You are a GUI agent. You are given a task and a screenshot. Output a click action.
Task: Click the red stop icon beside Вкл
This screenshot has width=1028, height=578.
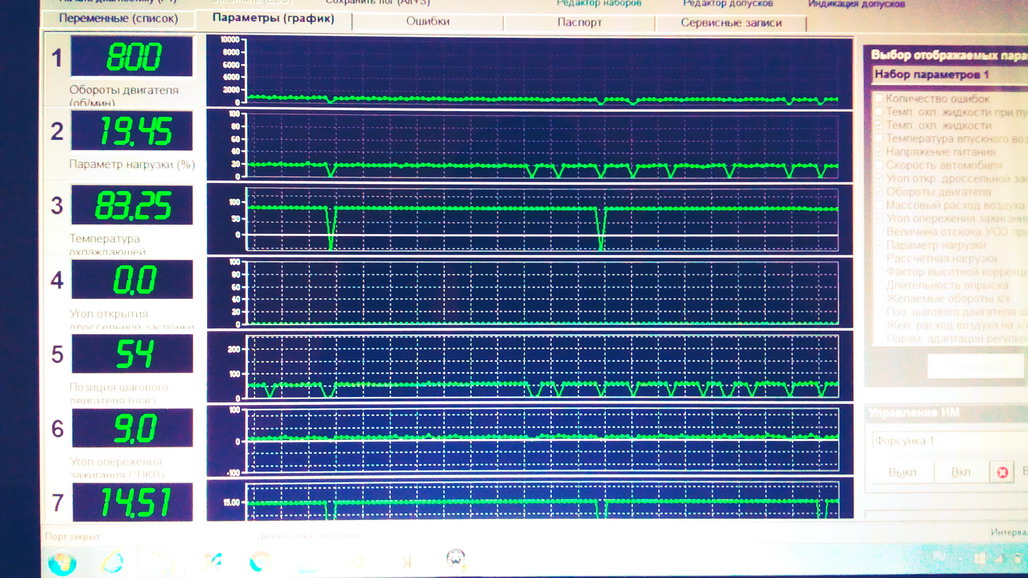point(1002,472)
